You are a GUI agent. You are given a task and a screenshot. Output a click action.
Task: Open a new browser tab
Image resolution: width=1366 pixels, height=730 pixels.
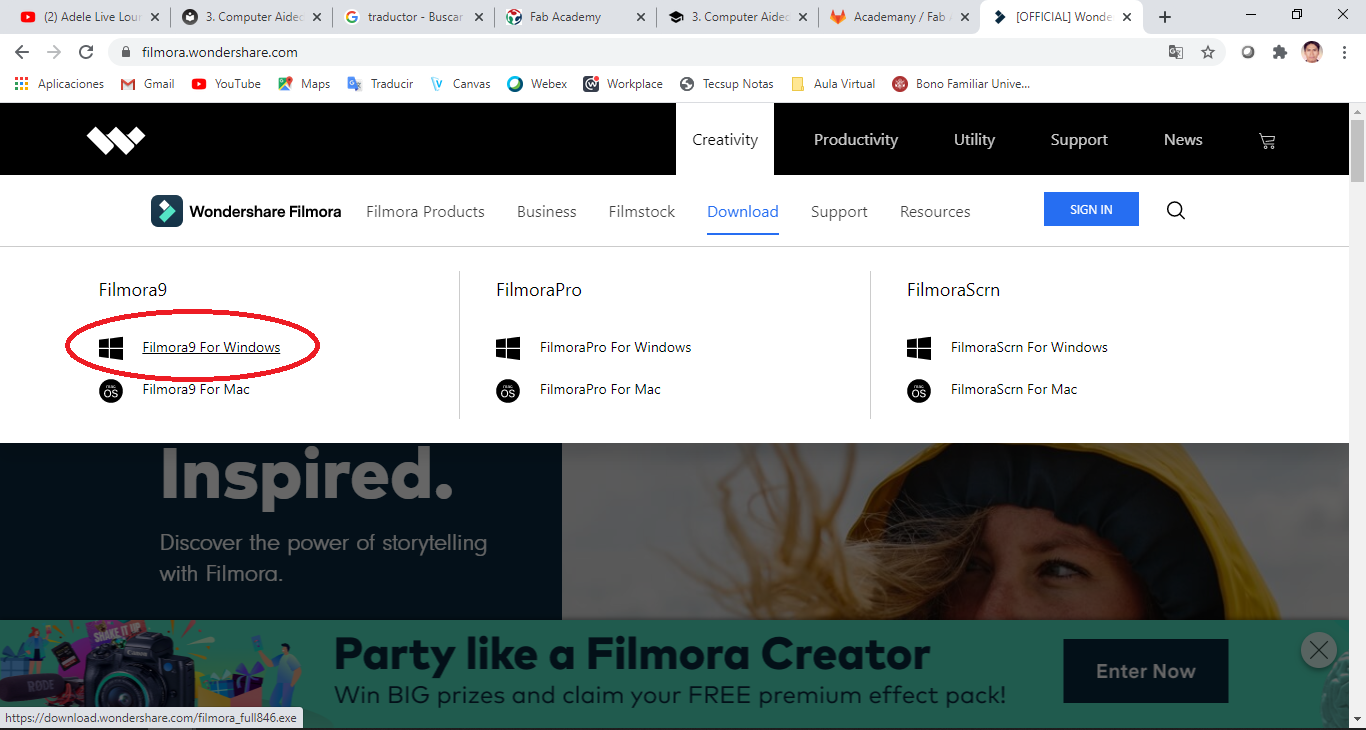(1165, 17)
